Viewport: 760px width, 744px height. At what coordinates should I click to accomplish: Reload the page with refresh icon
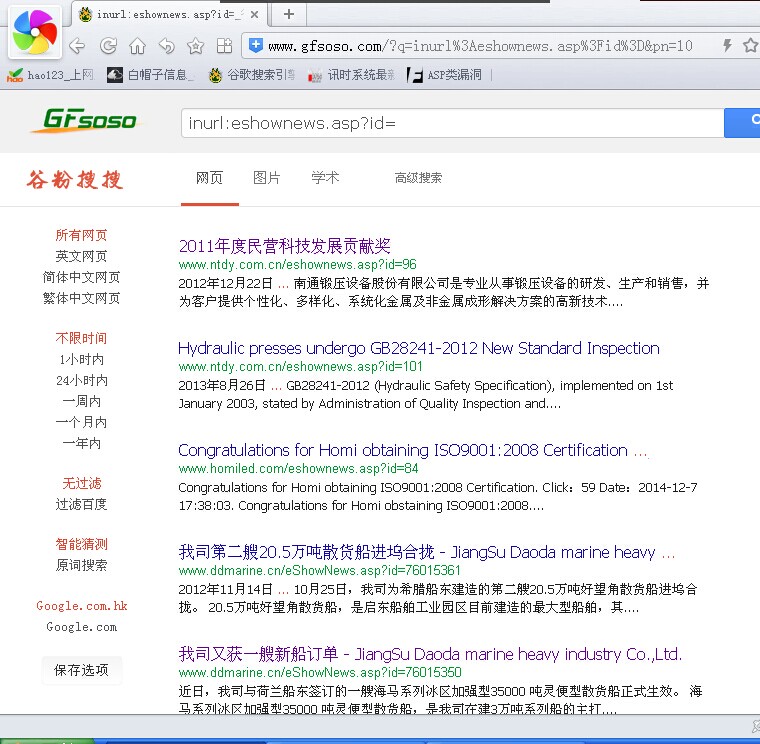pos(108,46)
